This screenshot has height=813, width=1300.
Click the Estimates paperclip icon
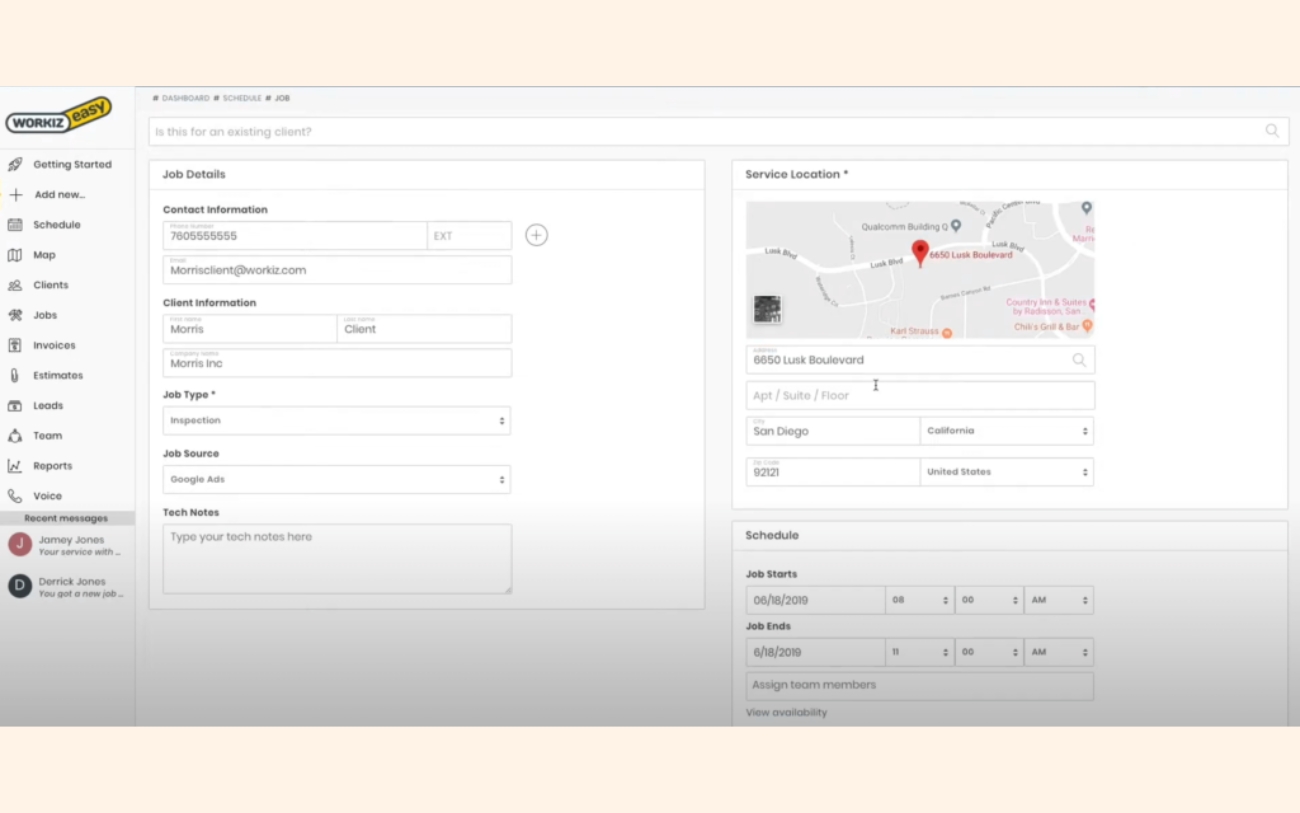[x=15, y=375]
